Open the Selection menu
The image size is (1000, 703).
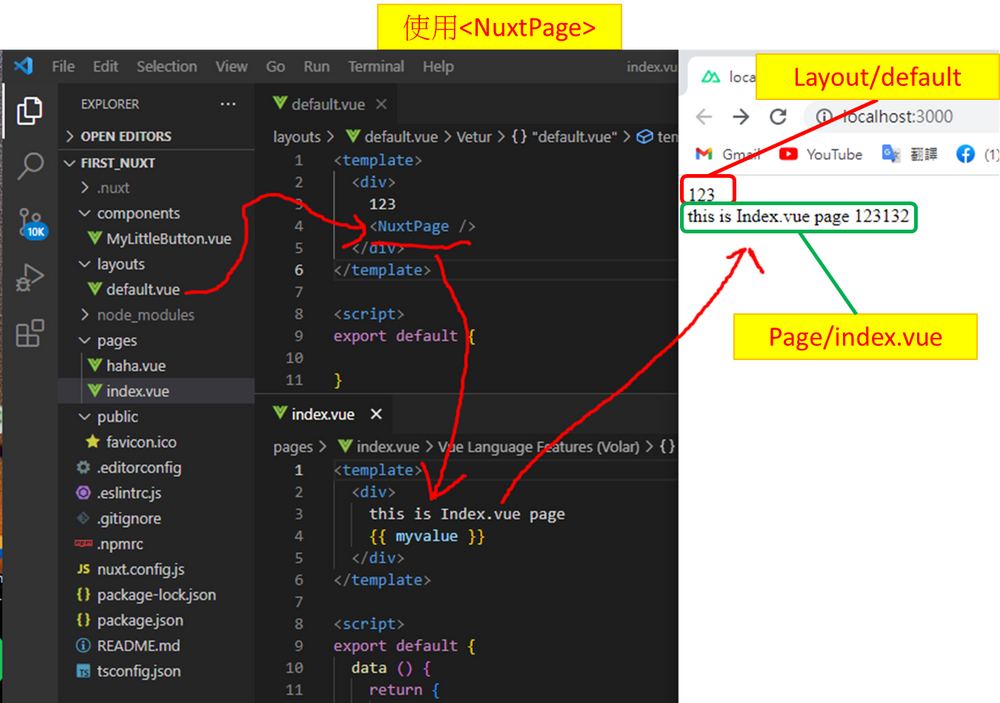[x=166, y=66]
